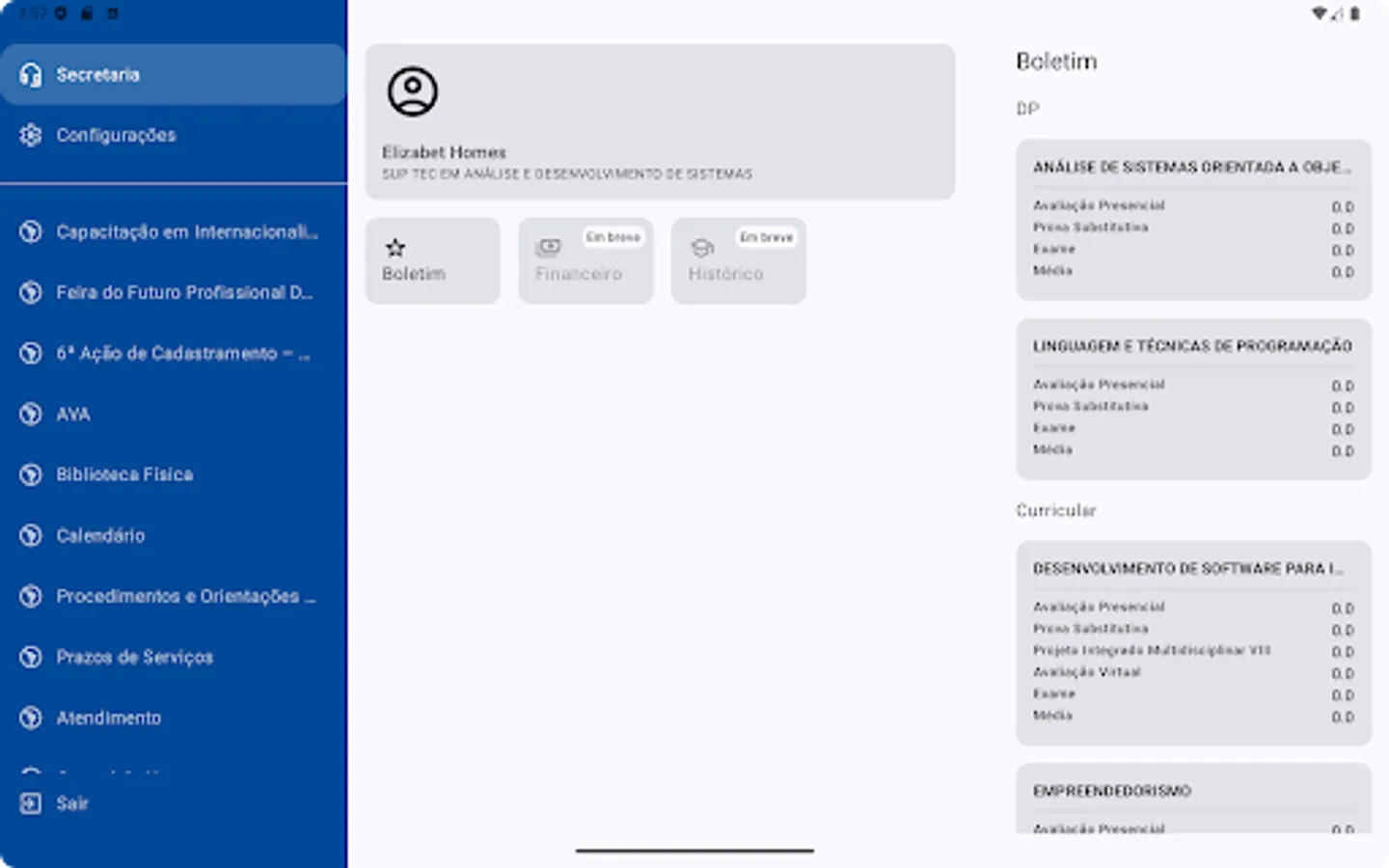Screen dimensions: 1389x868
Task: Click the graduation cap icon on Histórico
Action: [701, 247]
